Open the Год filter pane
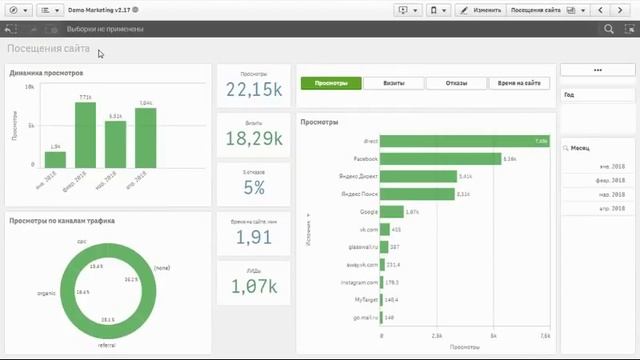The width and height of the screenshot is (640, 360). point(598,95)
